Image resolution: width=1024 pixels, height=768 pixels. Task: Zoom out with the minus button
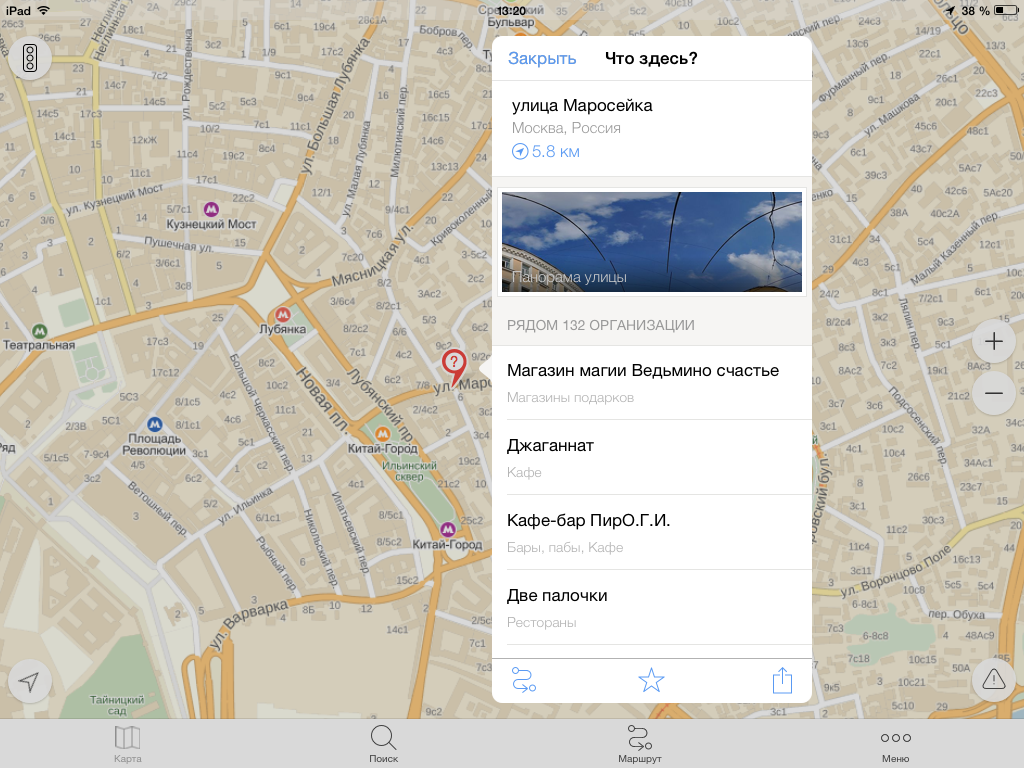click(x=993, y=393)
